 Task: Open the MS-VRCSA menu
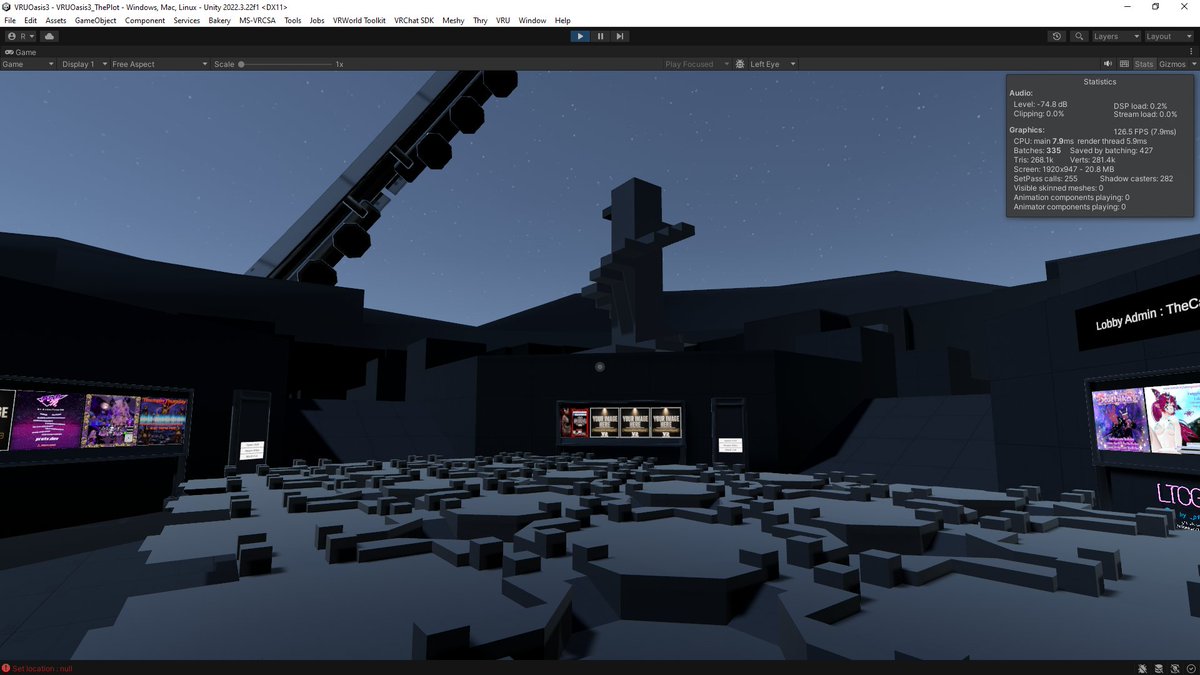point(257,20)
